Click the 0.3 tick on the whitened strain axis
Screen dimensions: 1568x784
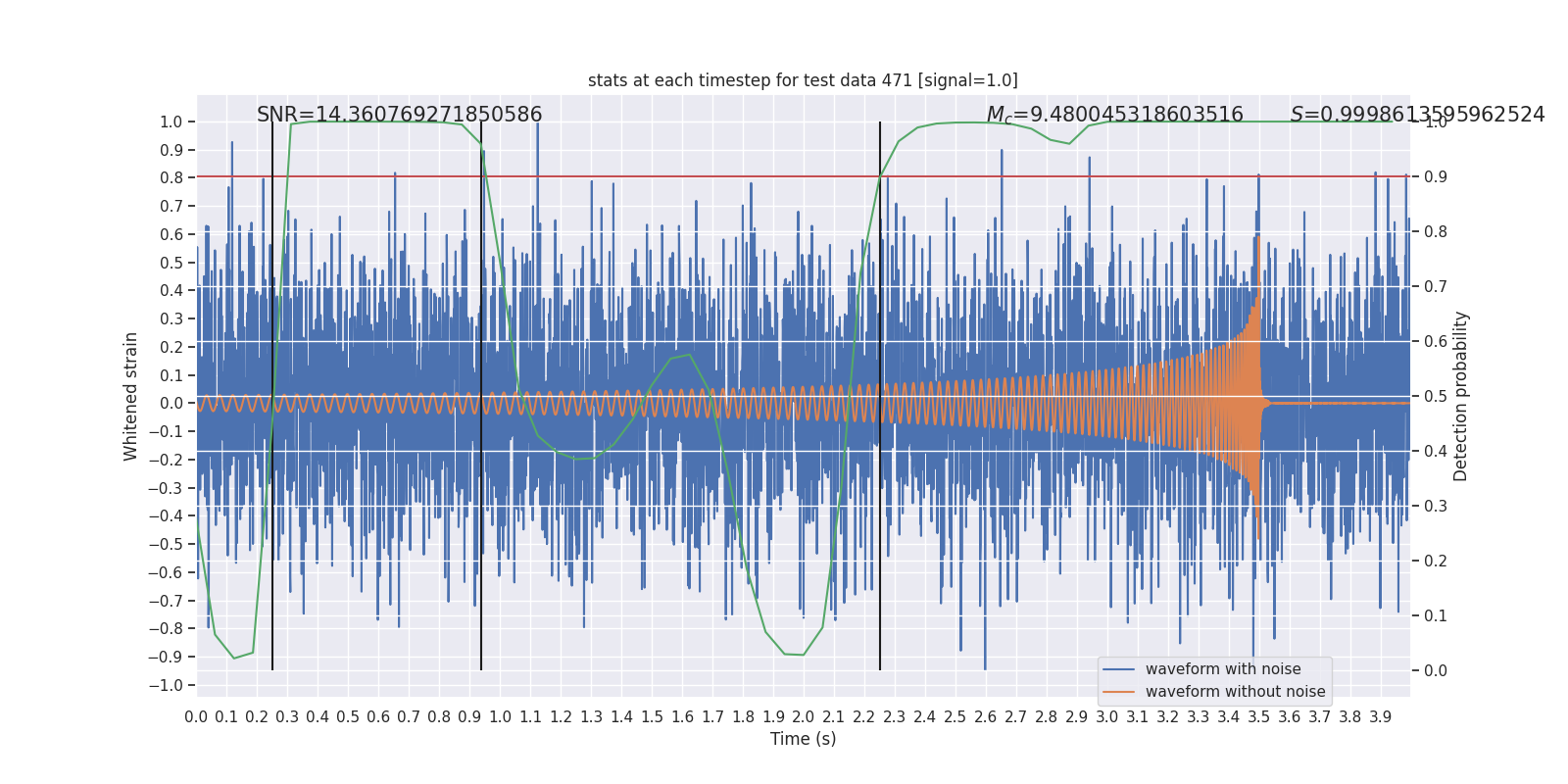(171, 318)
